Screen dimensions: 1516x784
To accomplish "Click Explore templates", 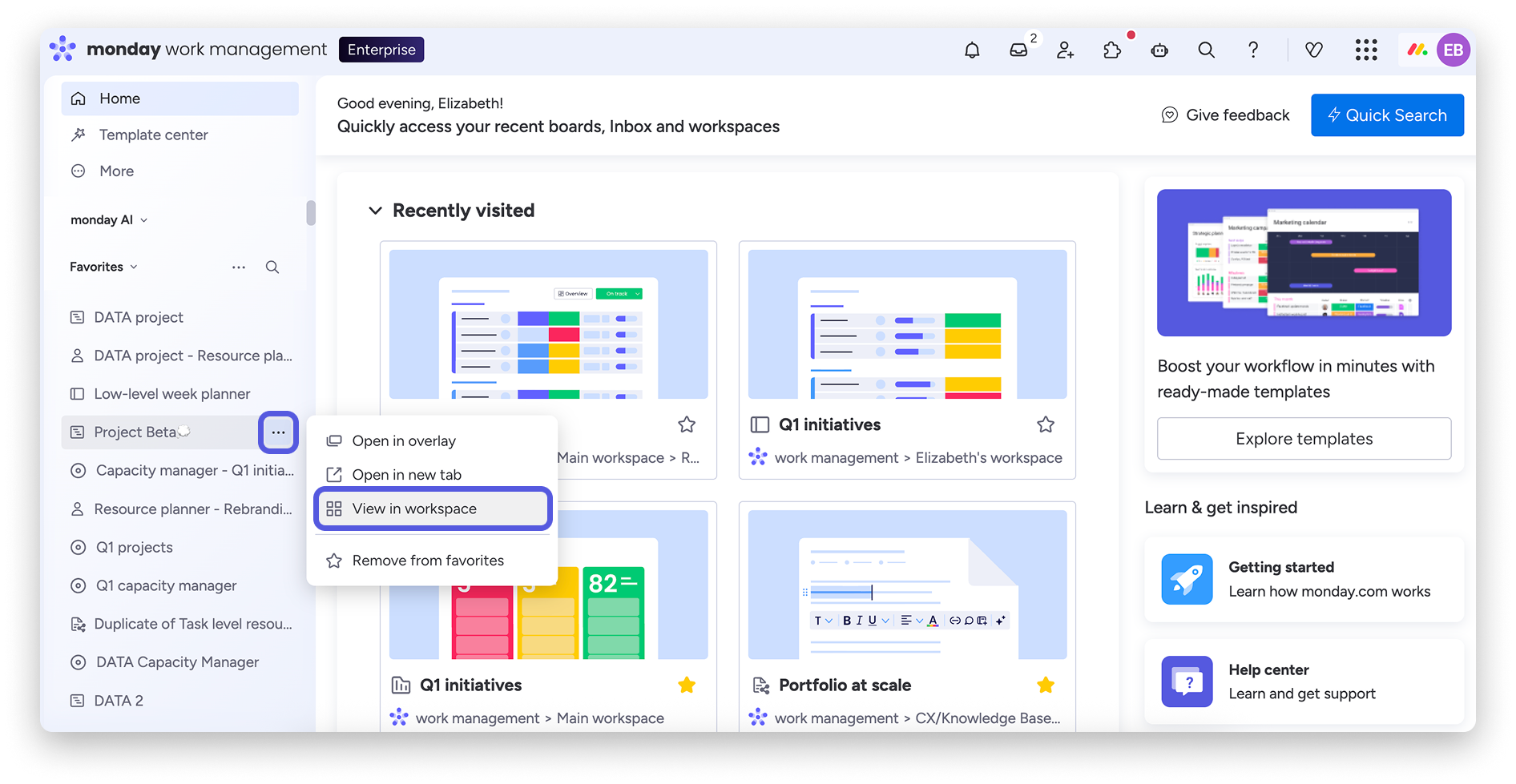I will coord(1304,439).
